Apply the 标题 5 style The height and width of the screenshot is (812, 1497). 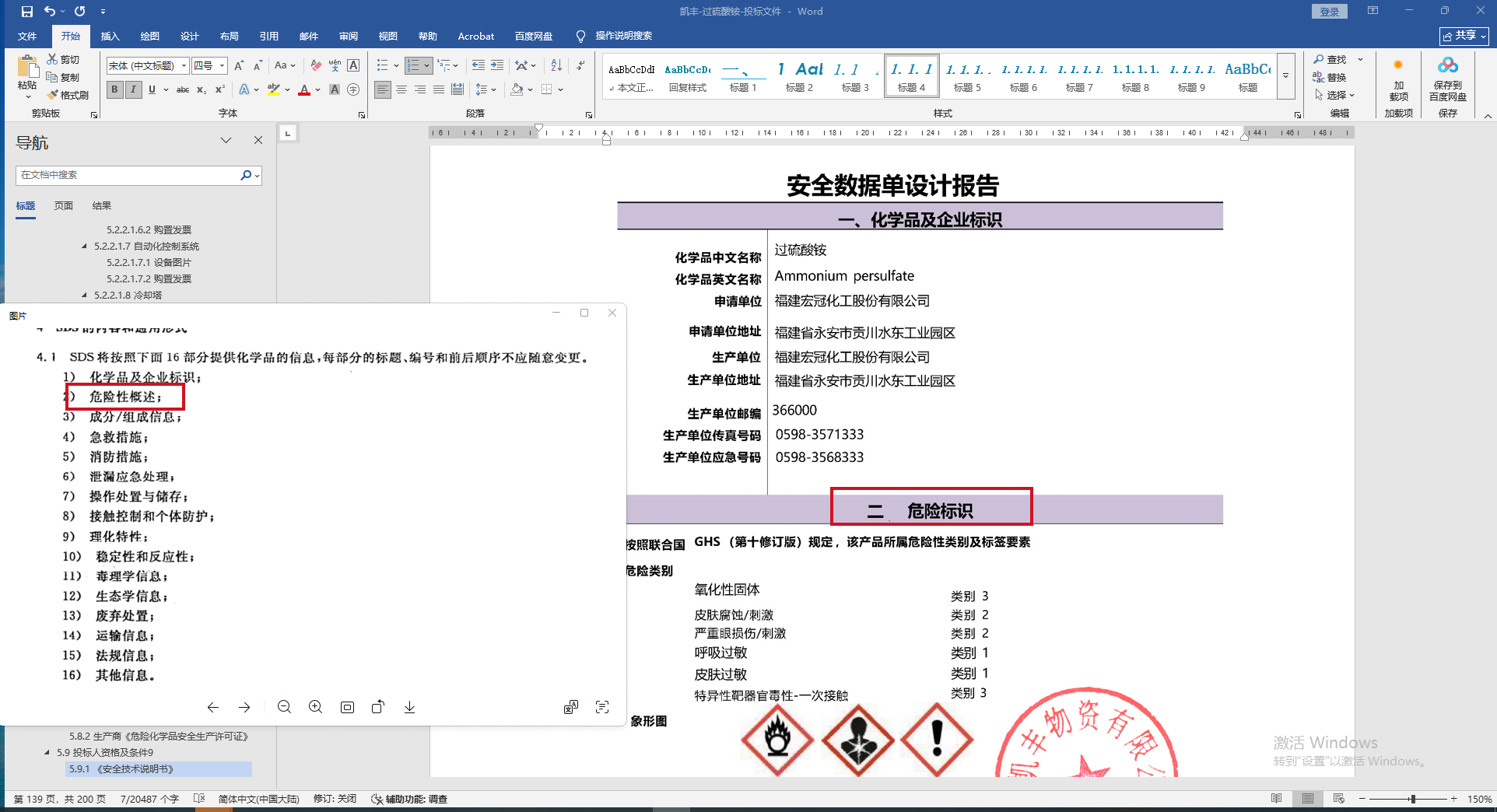(x=967, y=76)
